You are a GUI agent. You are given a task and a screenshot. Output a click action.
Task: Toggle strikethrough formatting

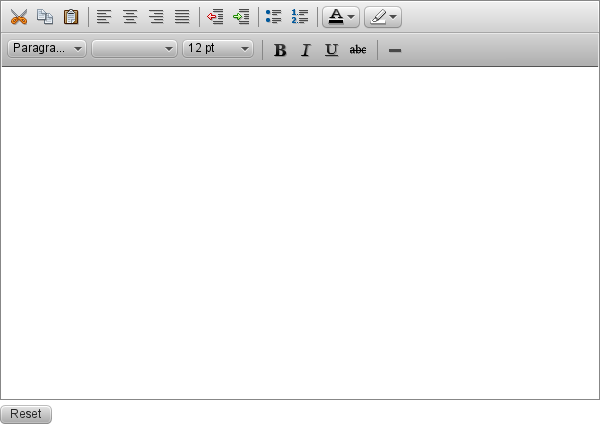[358, 49]
